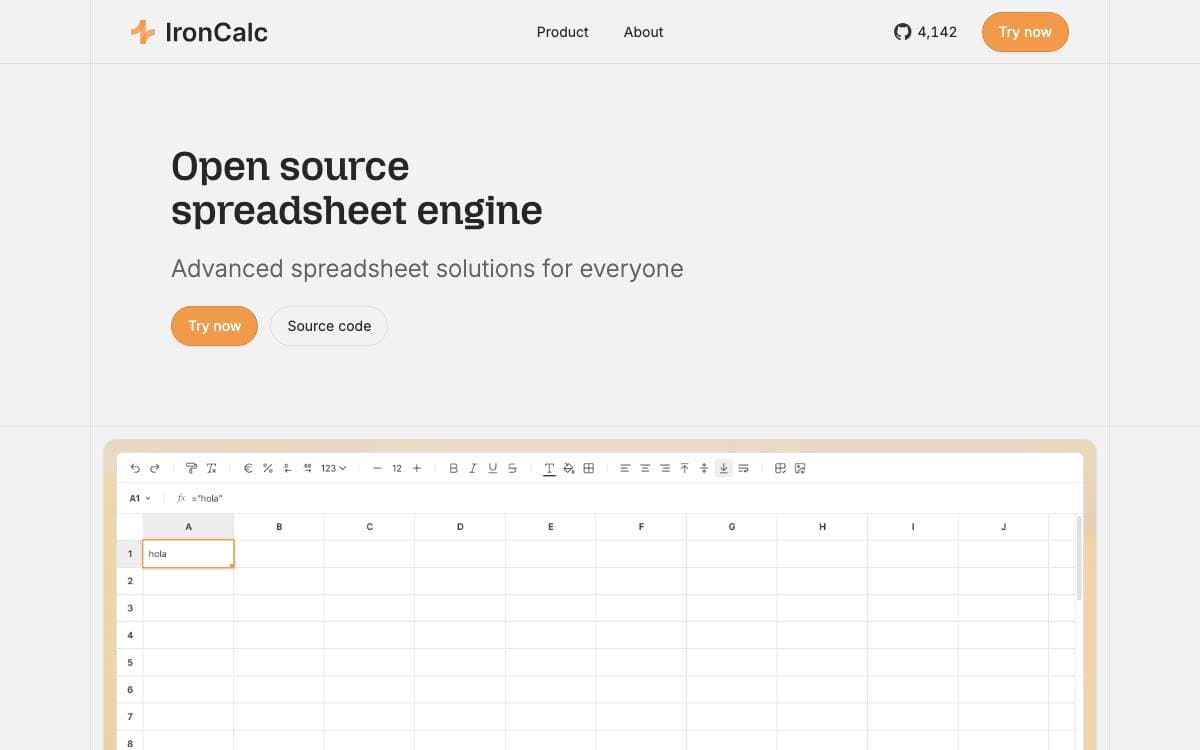The height and width of the screenshot is (750, 1200).
Task: Select column I header
Action: (x=913, y=527)
